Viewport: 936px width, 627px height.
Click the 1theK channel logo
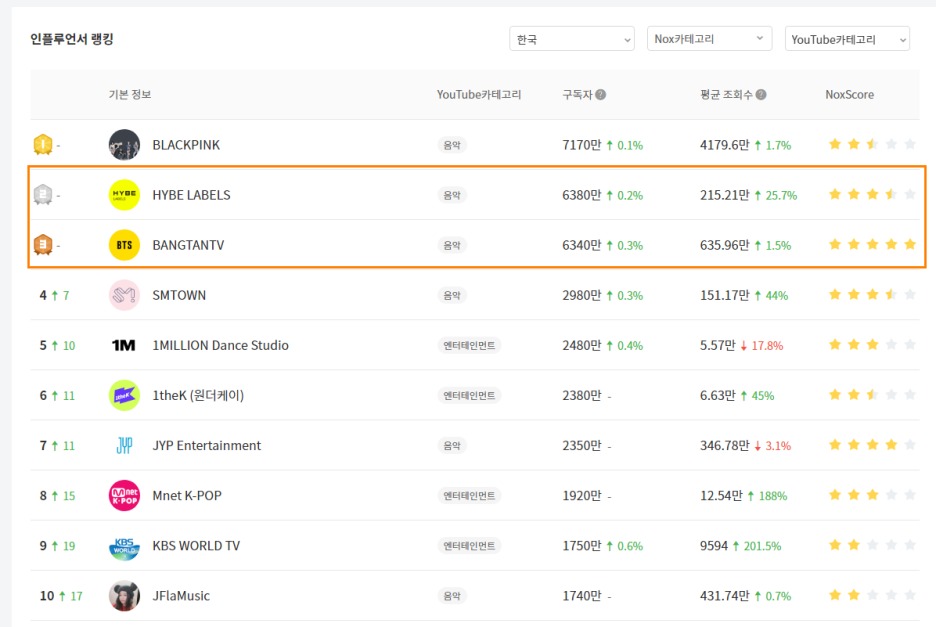point(124,395)
